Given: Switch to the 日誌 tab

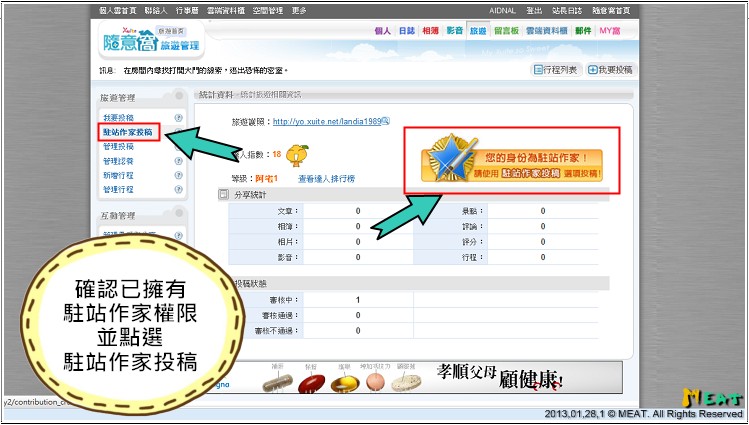Looking at the screenshot, I should [407, 31].
